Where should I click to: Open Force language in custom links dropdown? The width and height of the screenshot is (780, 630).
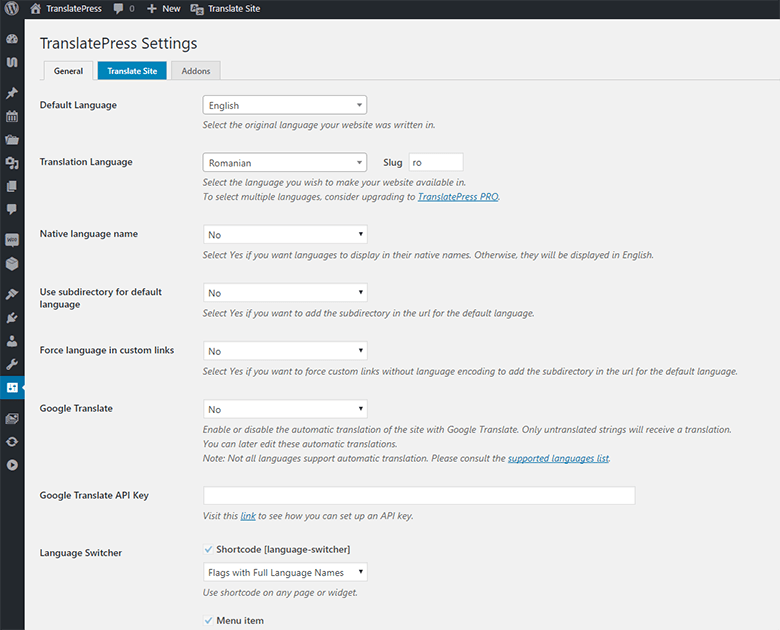tap(285, 351)
